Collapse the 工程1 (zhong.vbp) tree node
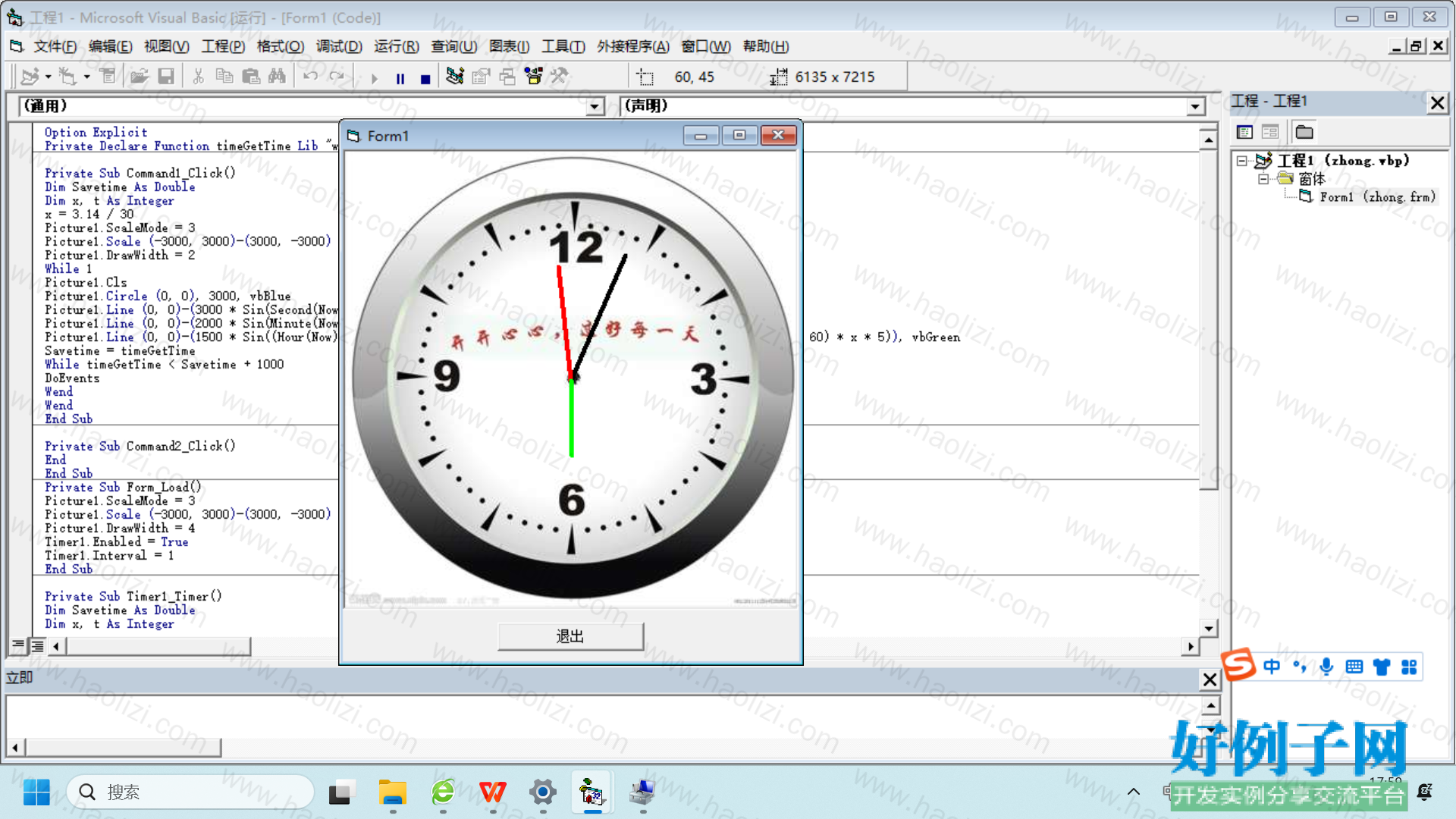 1242,161
